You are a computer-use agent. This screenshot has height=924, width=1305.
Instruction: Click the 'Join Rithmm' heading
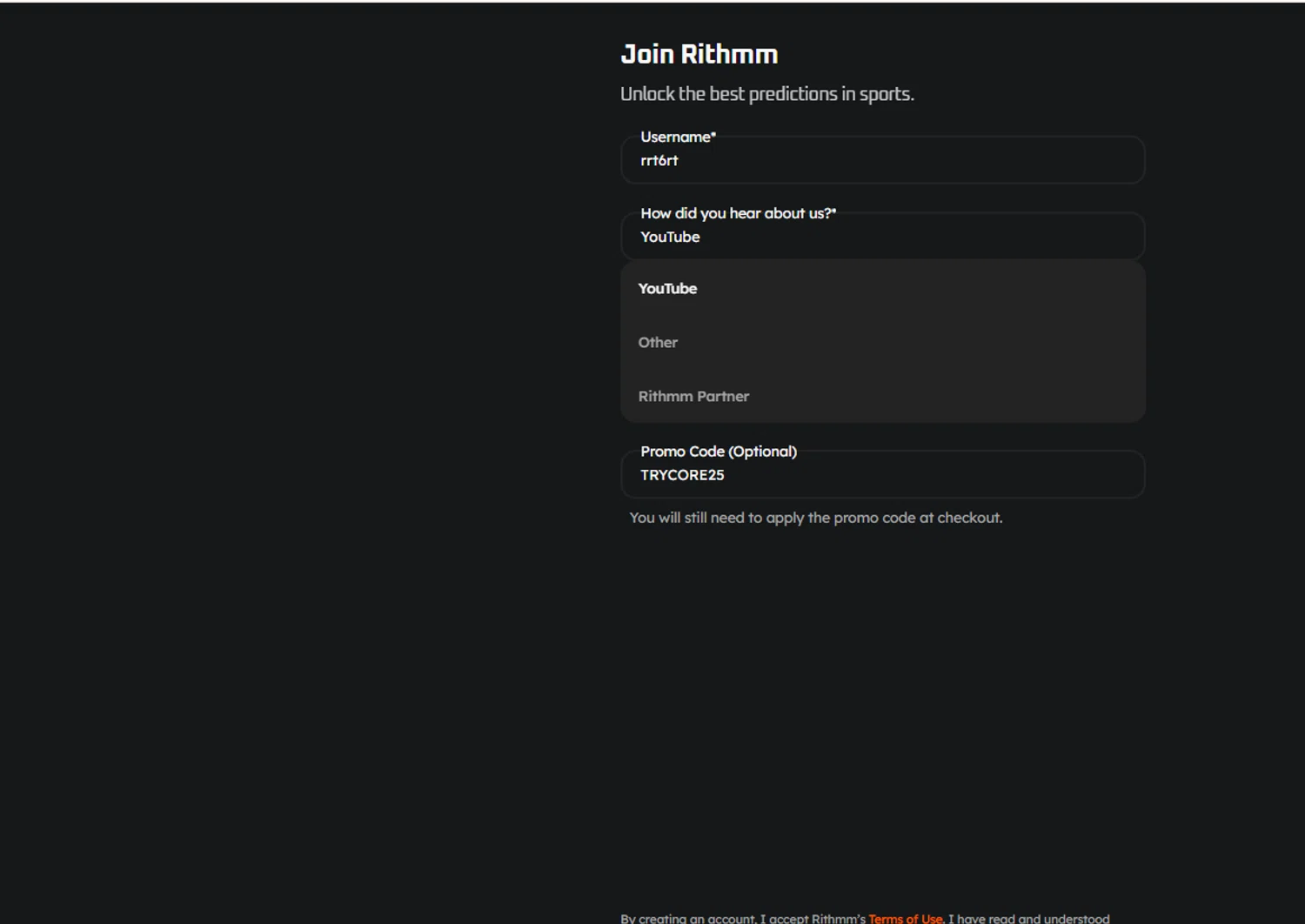(x=699, y=54)
